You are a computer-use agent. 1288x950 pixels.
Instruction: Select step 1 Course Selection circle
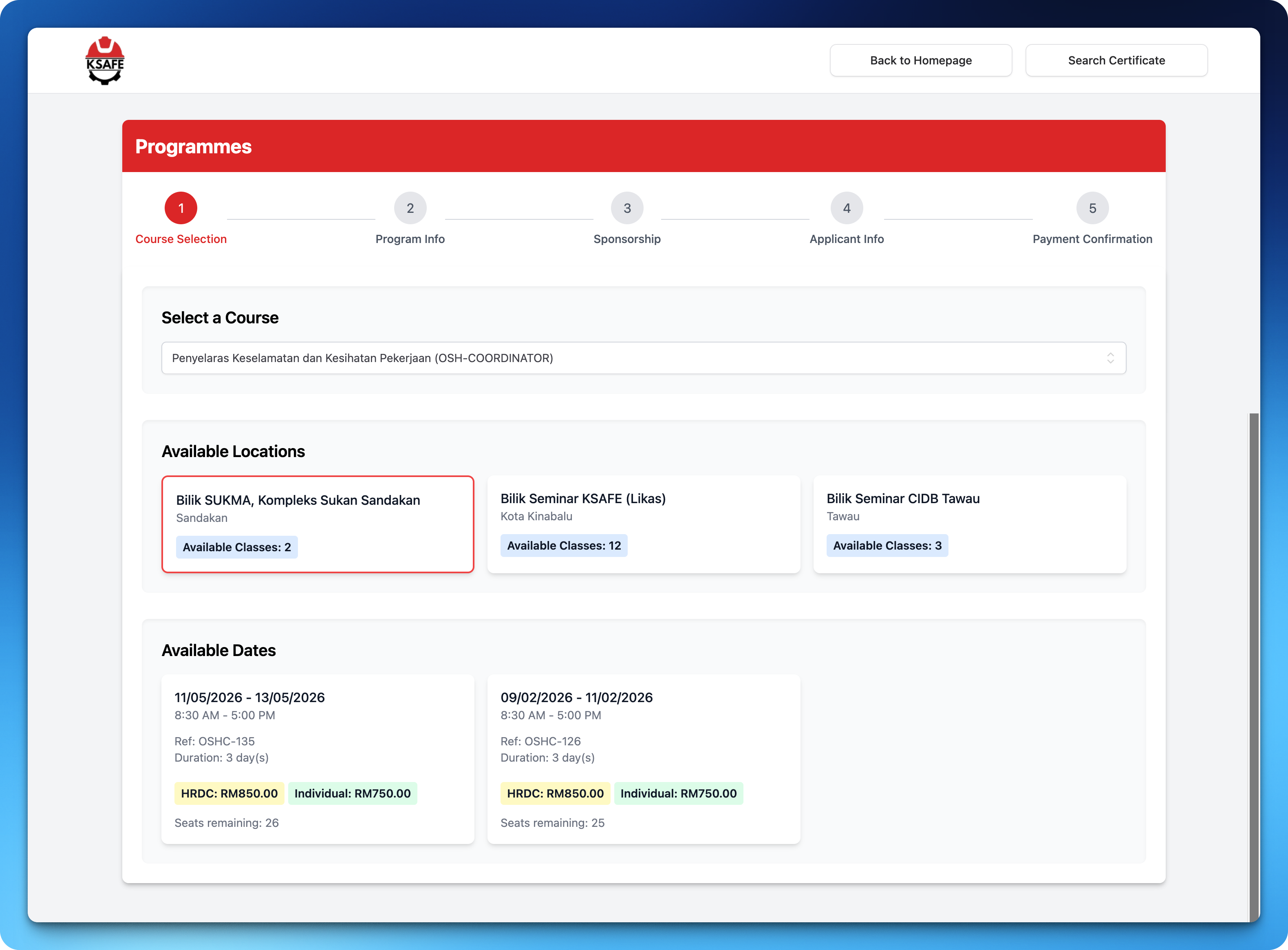pos(181,208)
